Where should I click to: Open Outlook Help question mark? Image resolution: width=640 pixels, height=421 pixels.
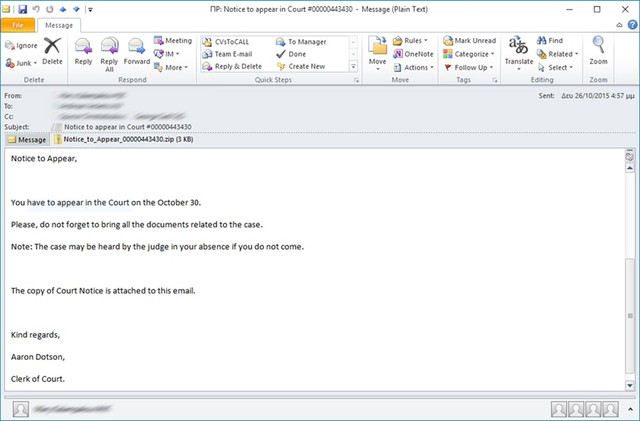pos(632,25)
